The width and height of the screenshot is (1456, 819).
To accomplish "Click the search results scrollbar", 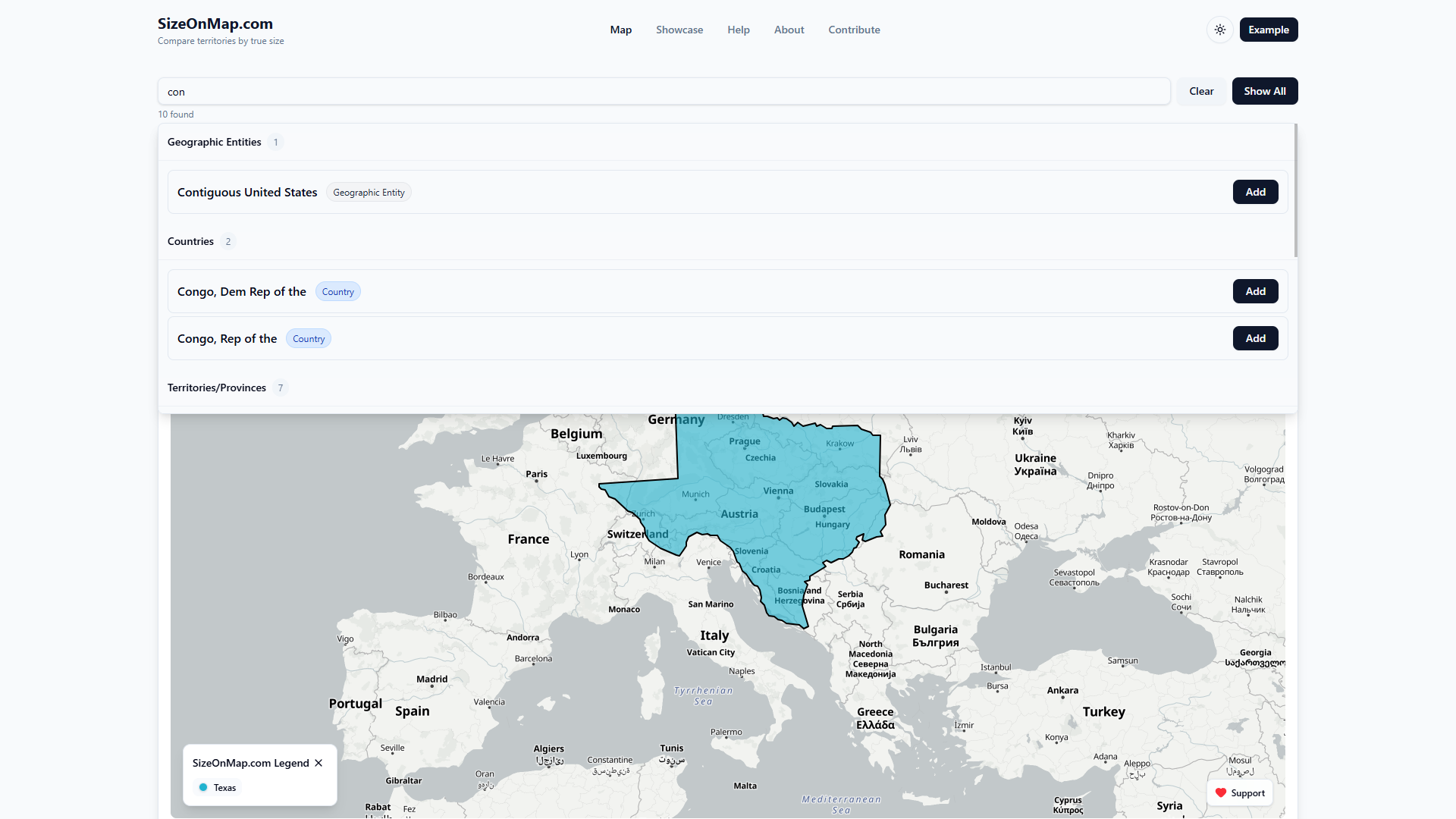I will 1295,191.
